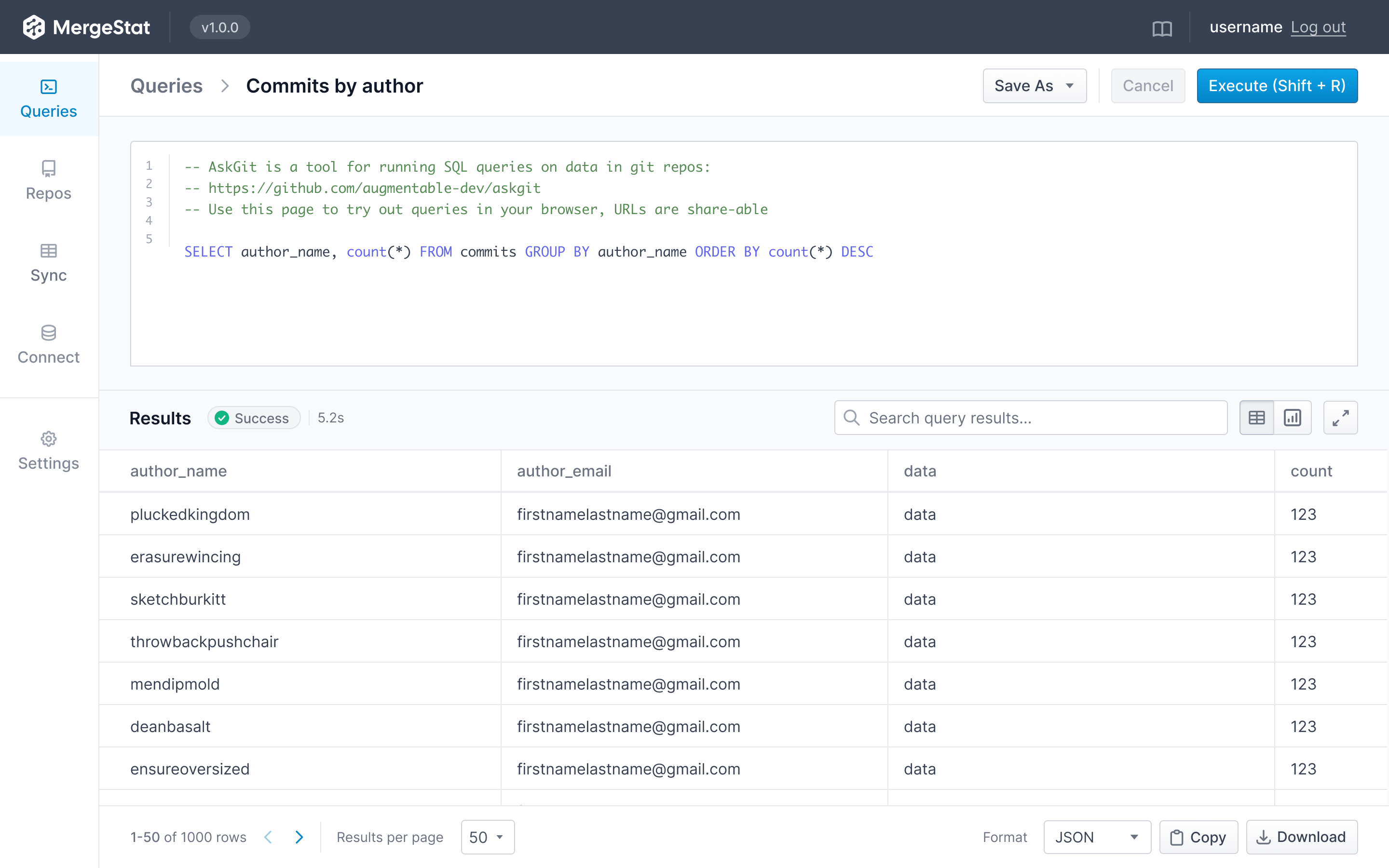Open Commits by author breadcrumb item
Screen dimensions: 1389x868
tap(335, 85)
